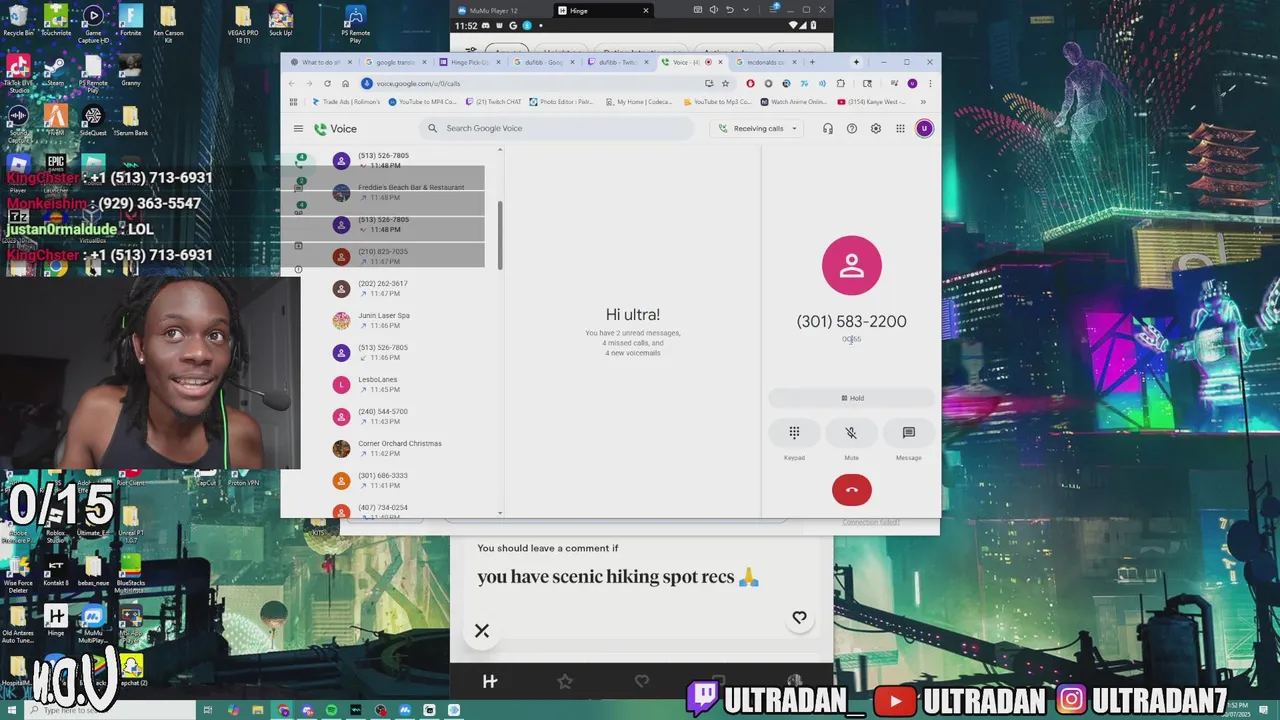Screen dimensions: 1280x720
Task: Open the VEGAS PRO 18 desktop folder
Action: [x=243, y=24]
